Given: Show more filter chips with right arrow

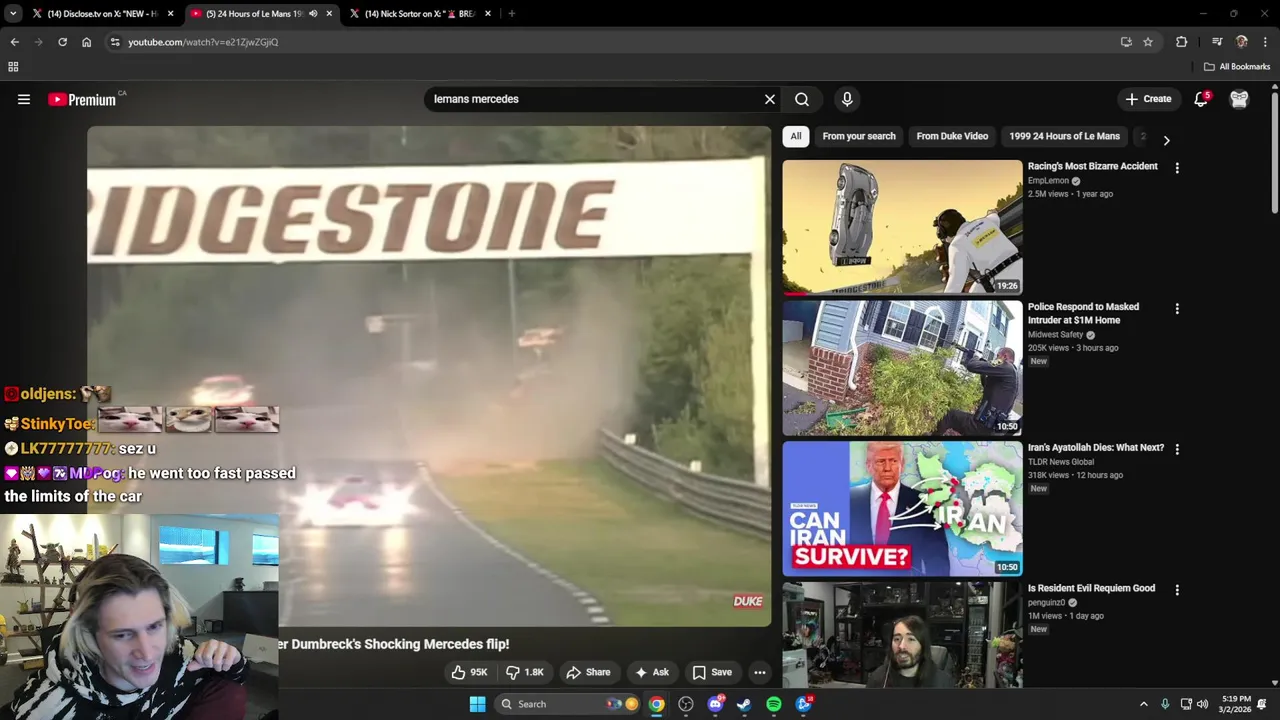Looking at the screenshot, I should 1166,140.
